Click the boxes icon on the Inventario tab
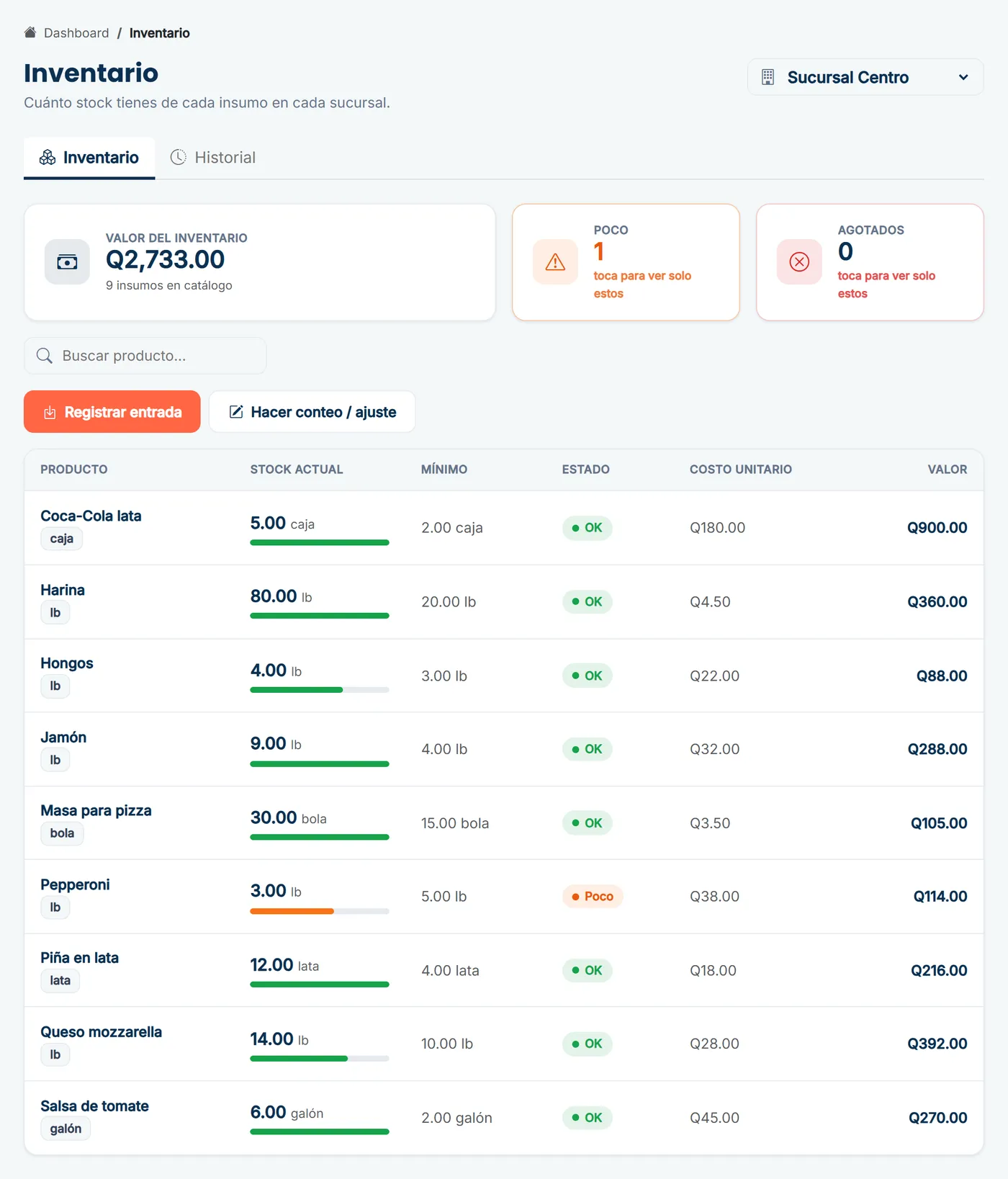 click(48, 157)
